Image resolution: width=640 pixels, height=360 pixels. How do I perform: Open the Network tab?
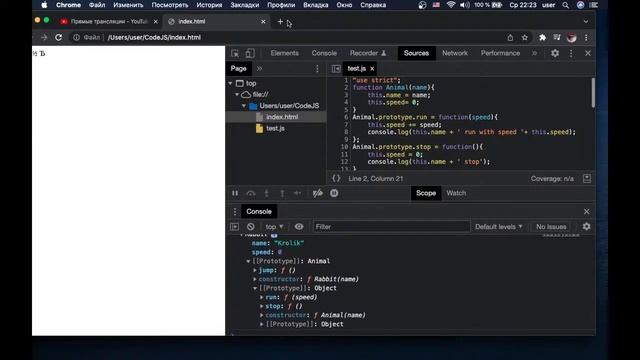[455, 53]
